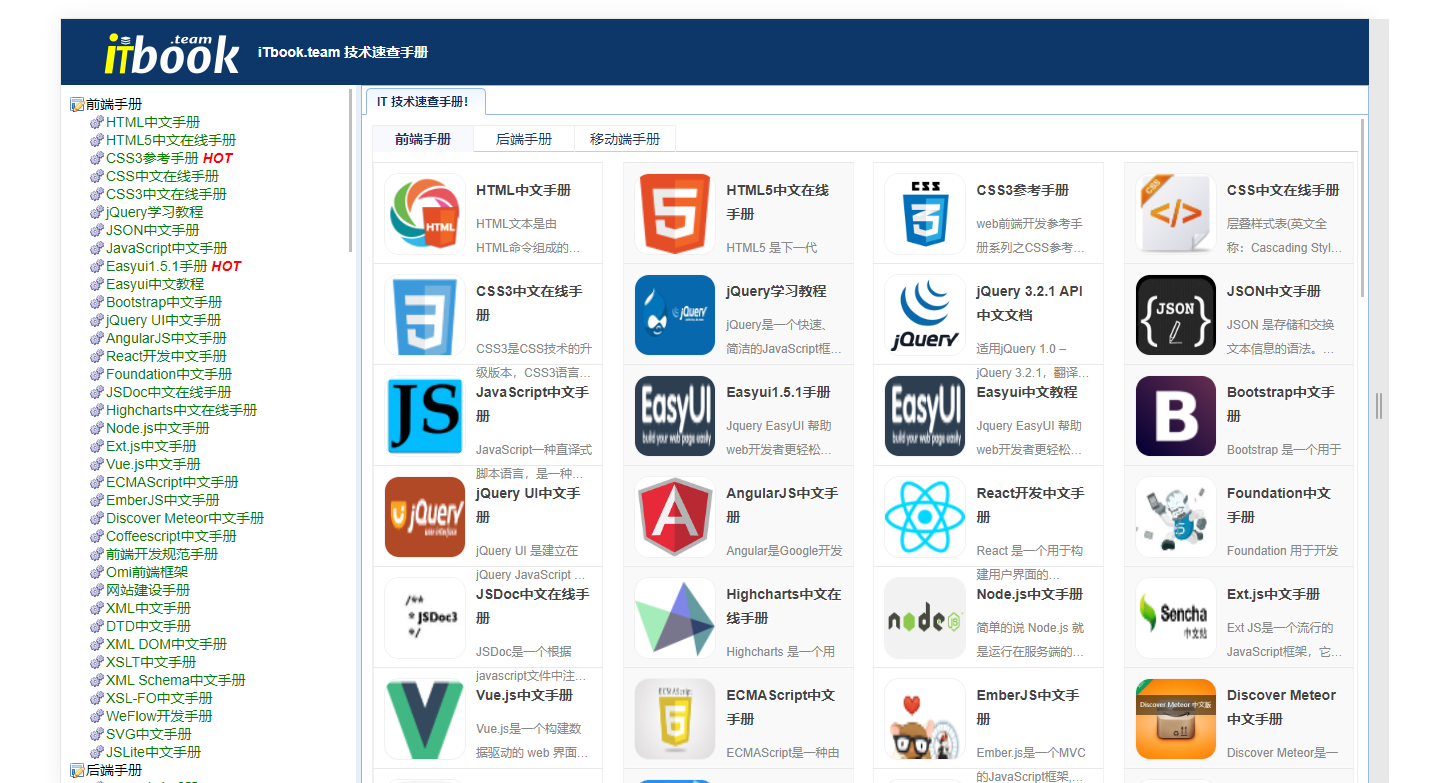Open the Bootstrap中文手册 card title

tap(1281, 404)
